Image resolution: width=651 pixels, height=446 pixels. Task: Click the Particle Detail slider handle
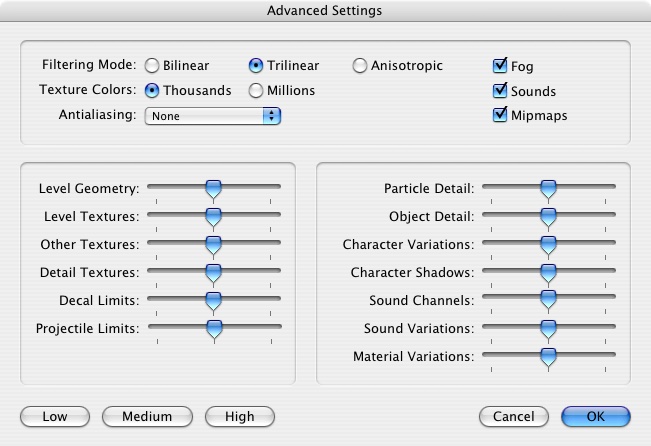[547, 188]
